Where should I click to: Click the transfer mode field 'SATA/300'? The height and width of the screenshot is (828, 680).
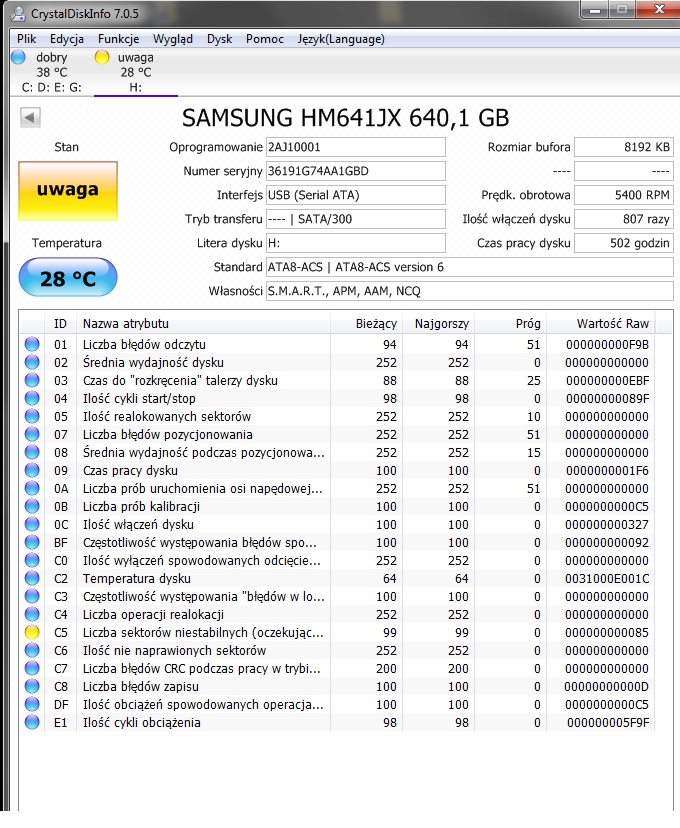click(x=355, y=219)
